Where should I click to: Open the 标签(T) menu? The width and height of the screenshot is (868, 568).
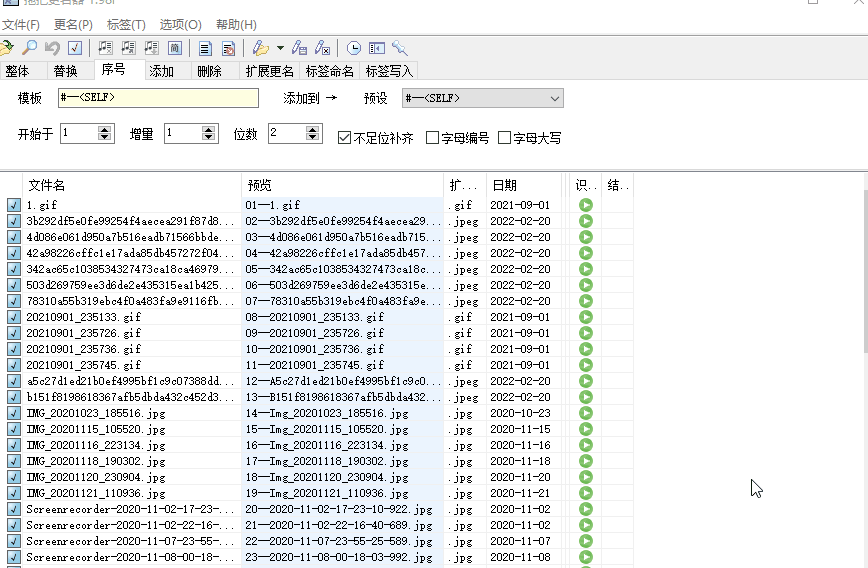point(126,25)
